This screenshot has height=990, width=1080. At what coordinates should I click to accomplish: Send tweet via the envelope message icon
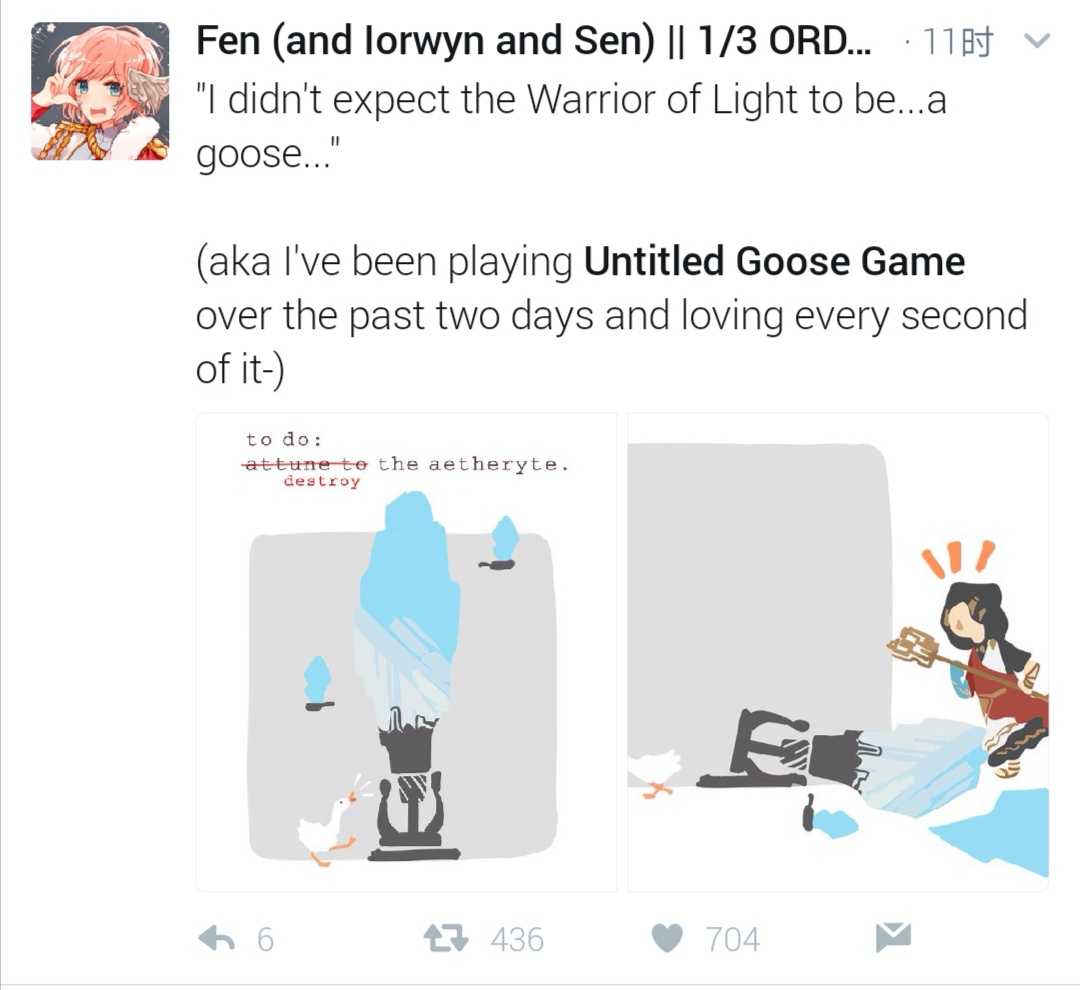(893, 937)
